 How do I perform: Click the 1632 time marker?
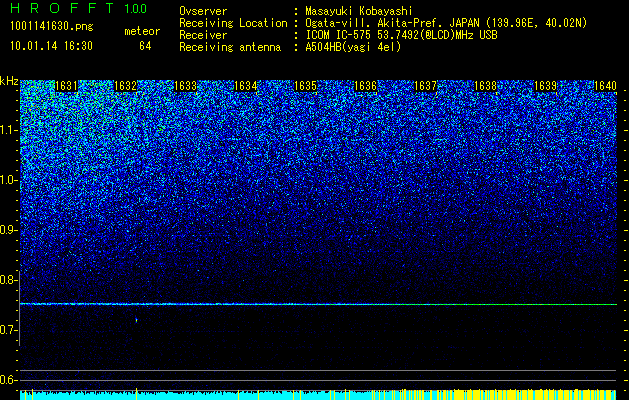pyautogui.click(x=126, y=86)
